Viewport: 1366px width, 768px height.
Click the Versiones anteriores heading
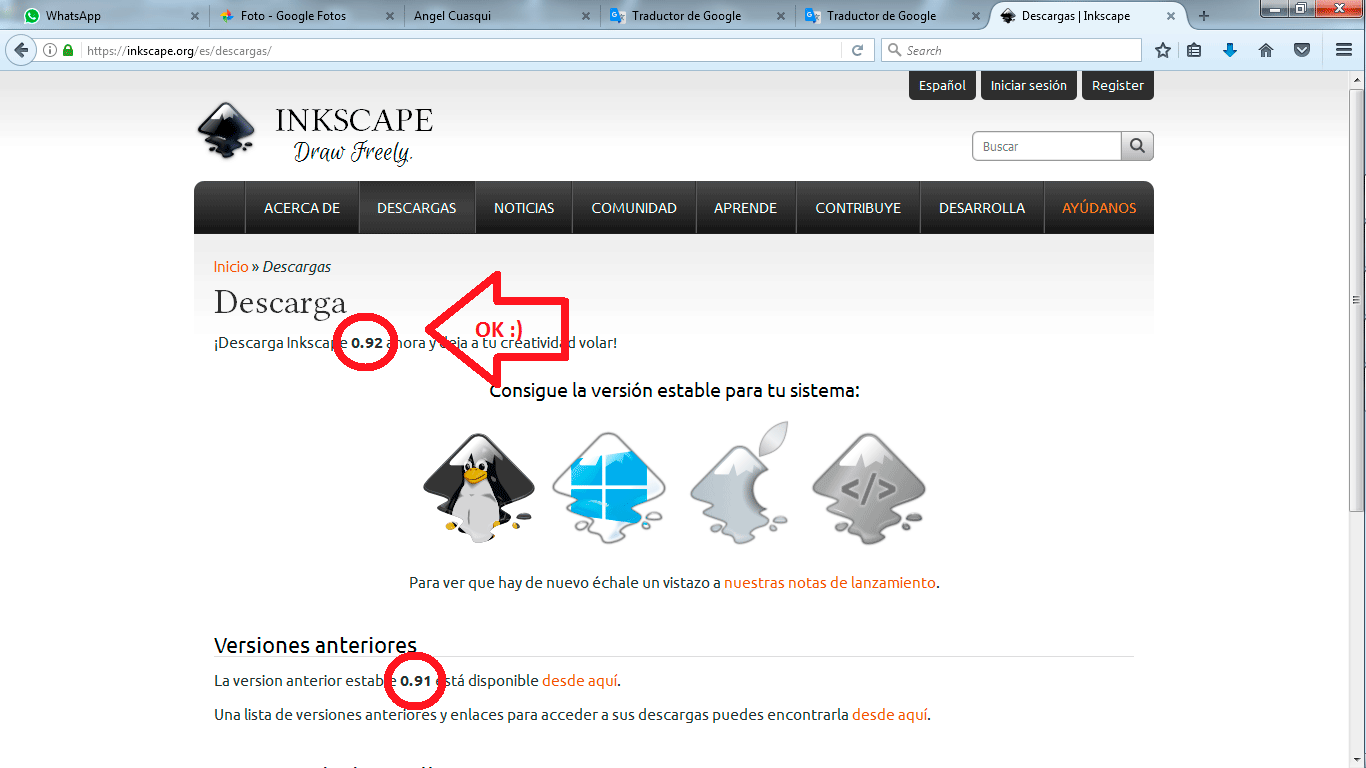315,645
